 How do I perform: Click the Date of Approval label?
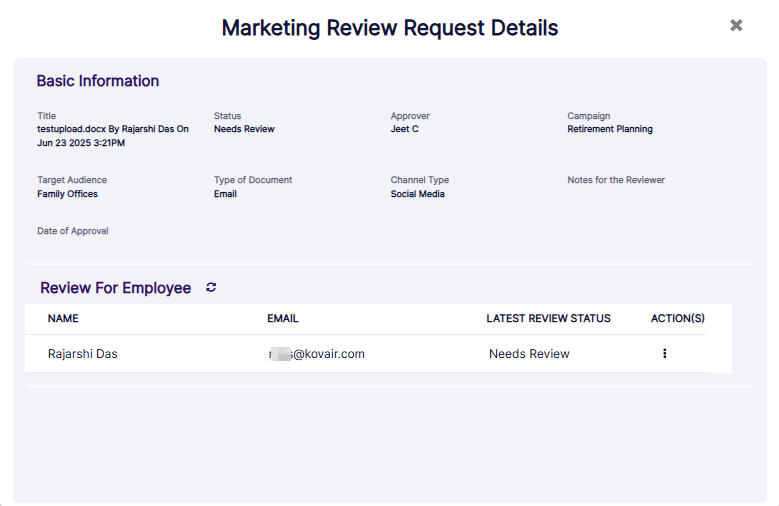click(73, 231)
